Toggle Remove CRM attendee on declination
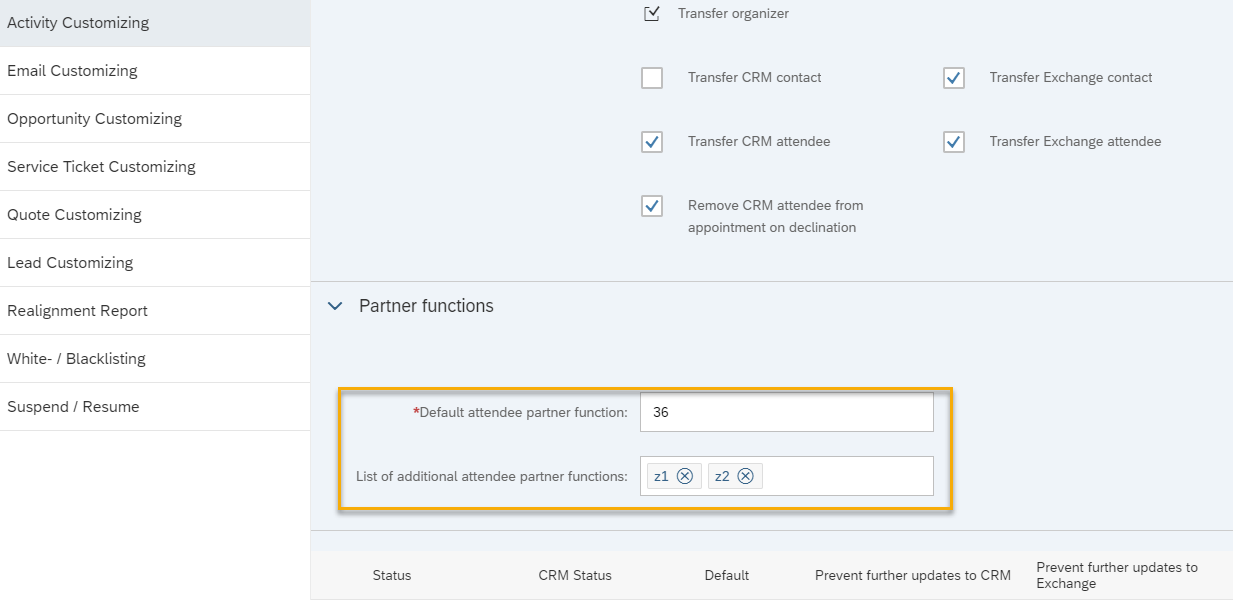This screenshot has width=1233, height=600. [x=652, y=206]
